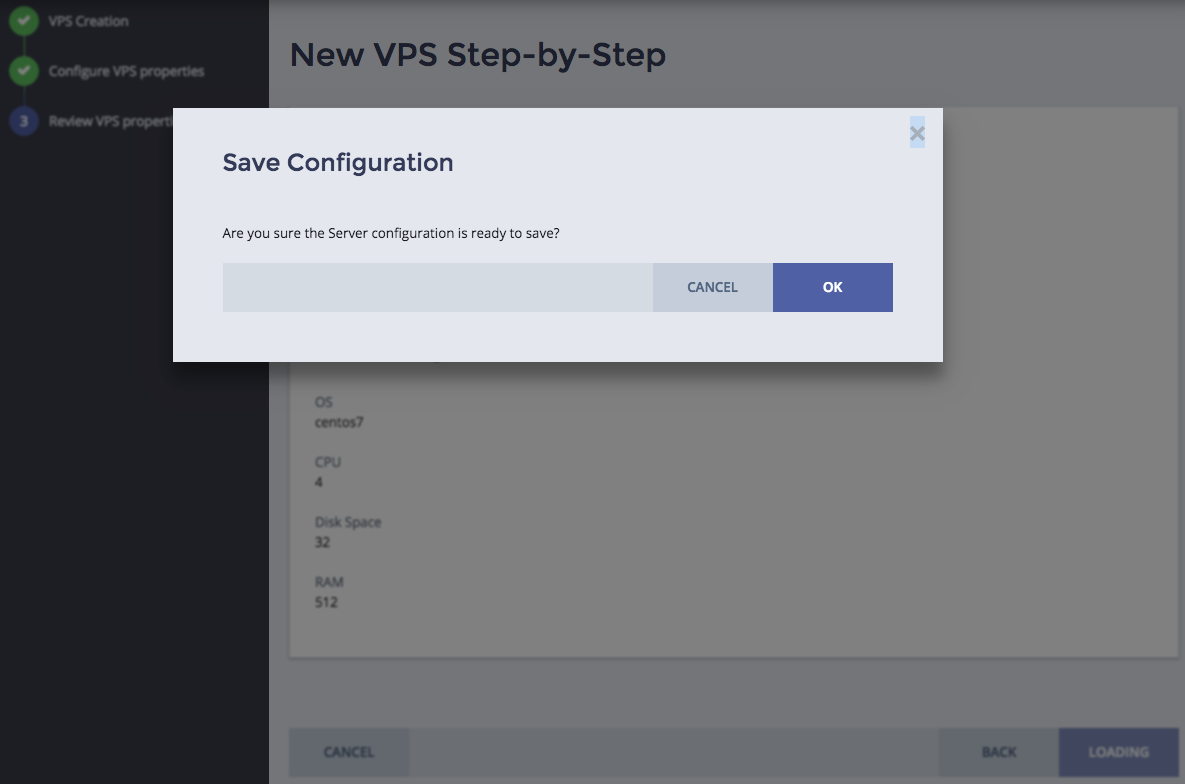Click the OS value centos7
The image size is (1185, 784).
(339, 422)
